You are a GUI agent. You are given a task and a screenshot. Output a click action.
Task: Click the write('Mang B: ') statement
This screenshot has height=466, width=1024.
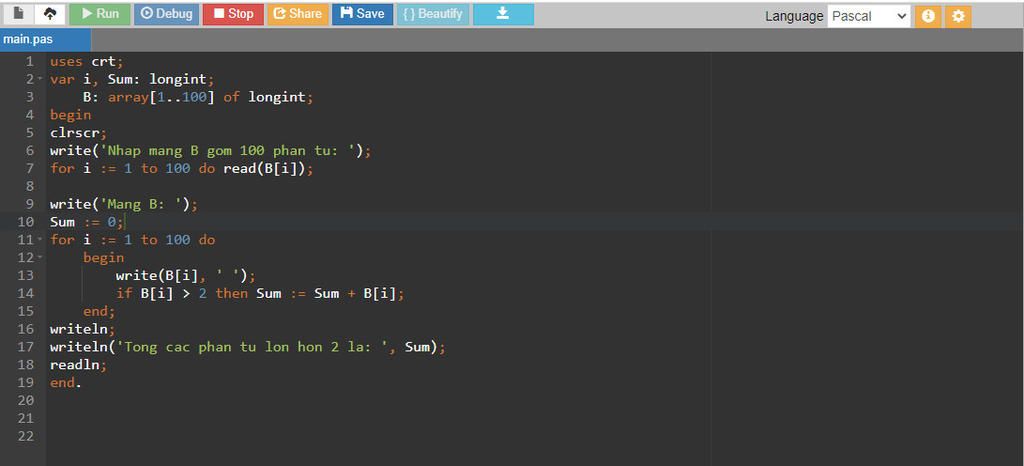coord(123,204)
